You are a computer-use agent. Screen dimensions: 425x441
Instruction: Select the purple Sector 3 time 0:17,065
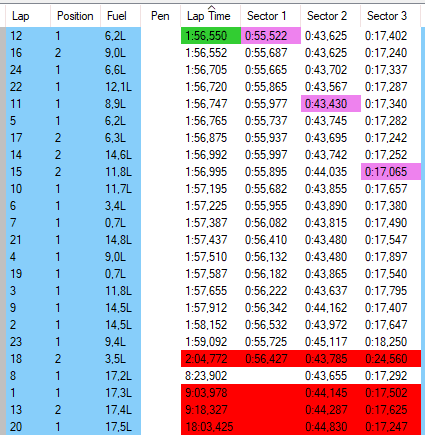[391, 172]
